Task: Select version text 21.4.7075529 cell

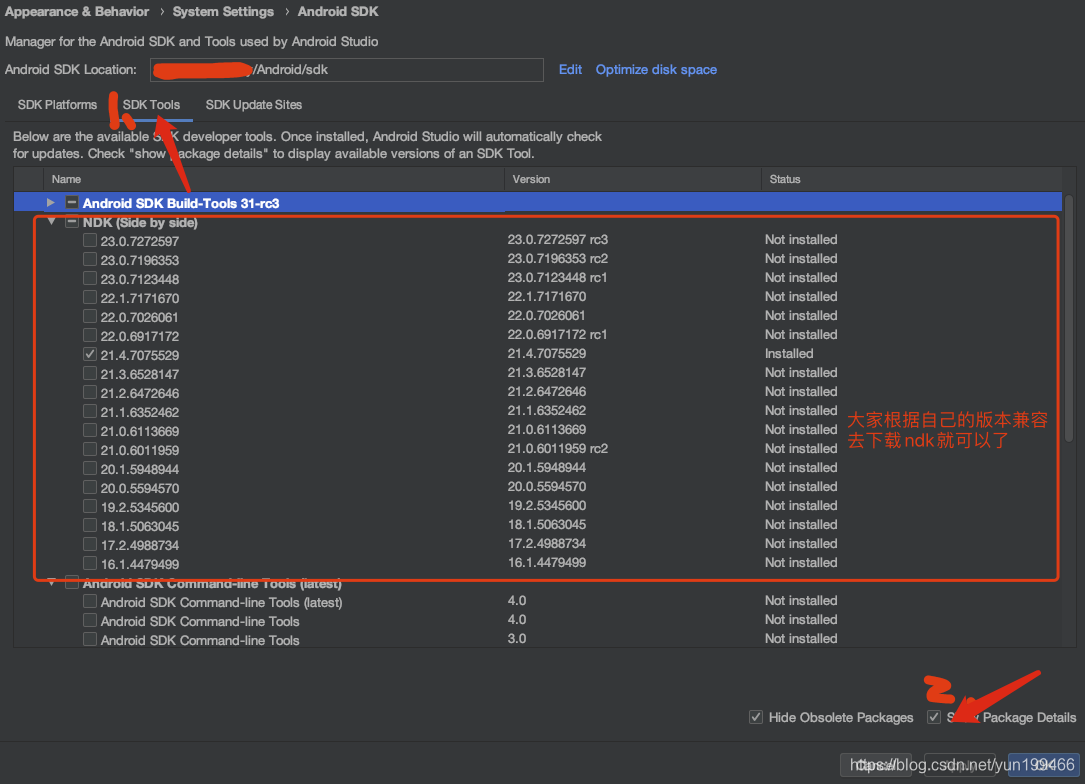Action: pos(547,354)
